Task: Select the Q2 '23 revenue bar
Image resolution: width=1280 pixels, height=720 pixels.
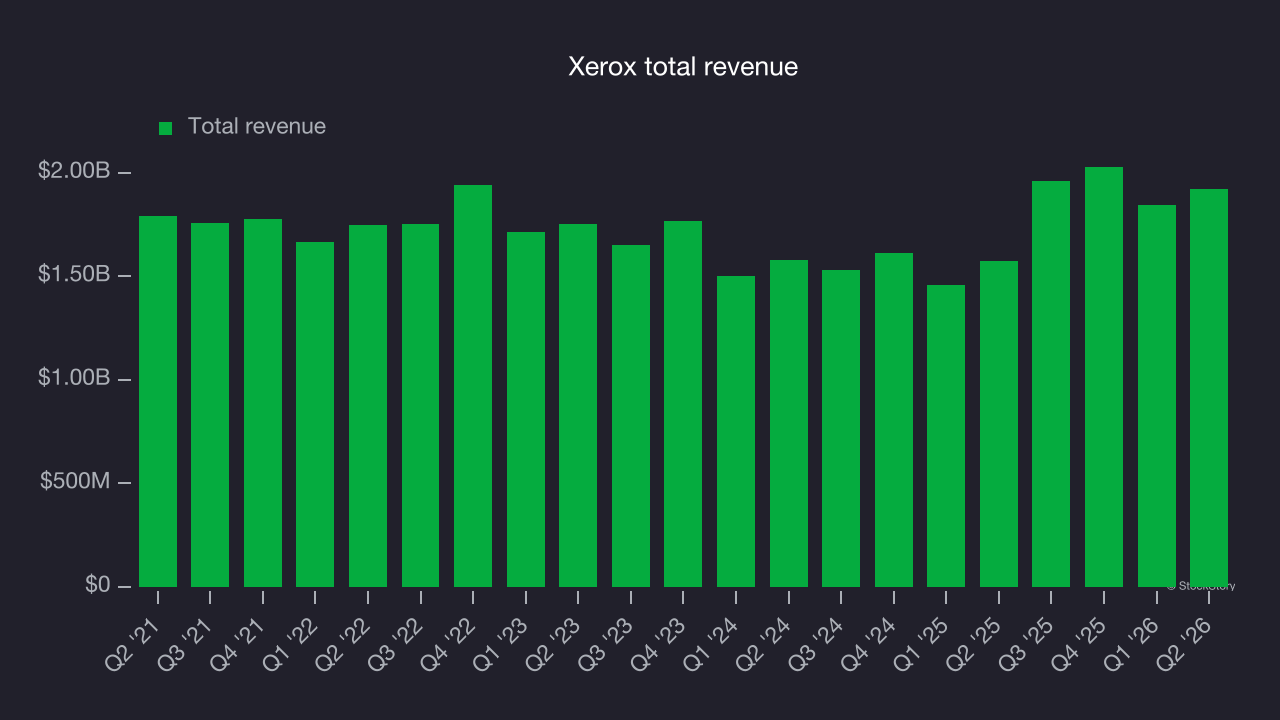Action: click(578, 405)
